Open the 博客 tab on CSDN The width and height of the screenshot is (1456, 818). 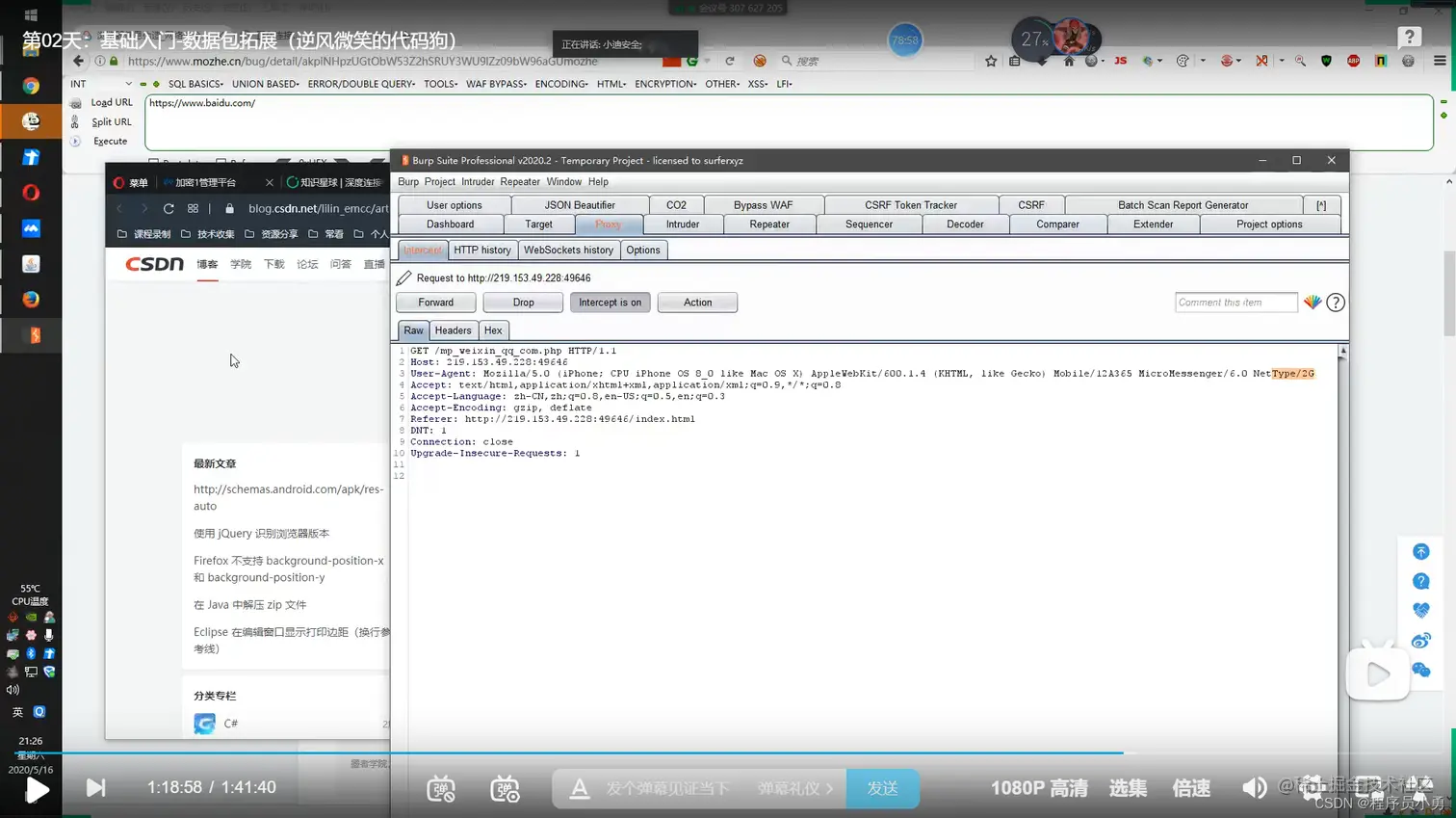(x=207, y=264)
